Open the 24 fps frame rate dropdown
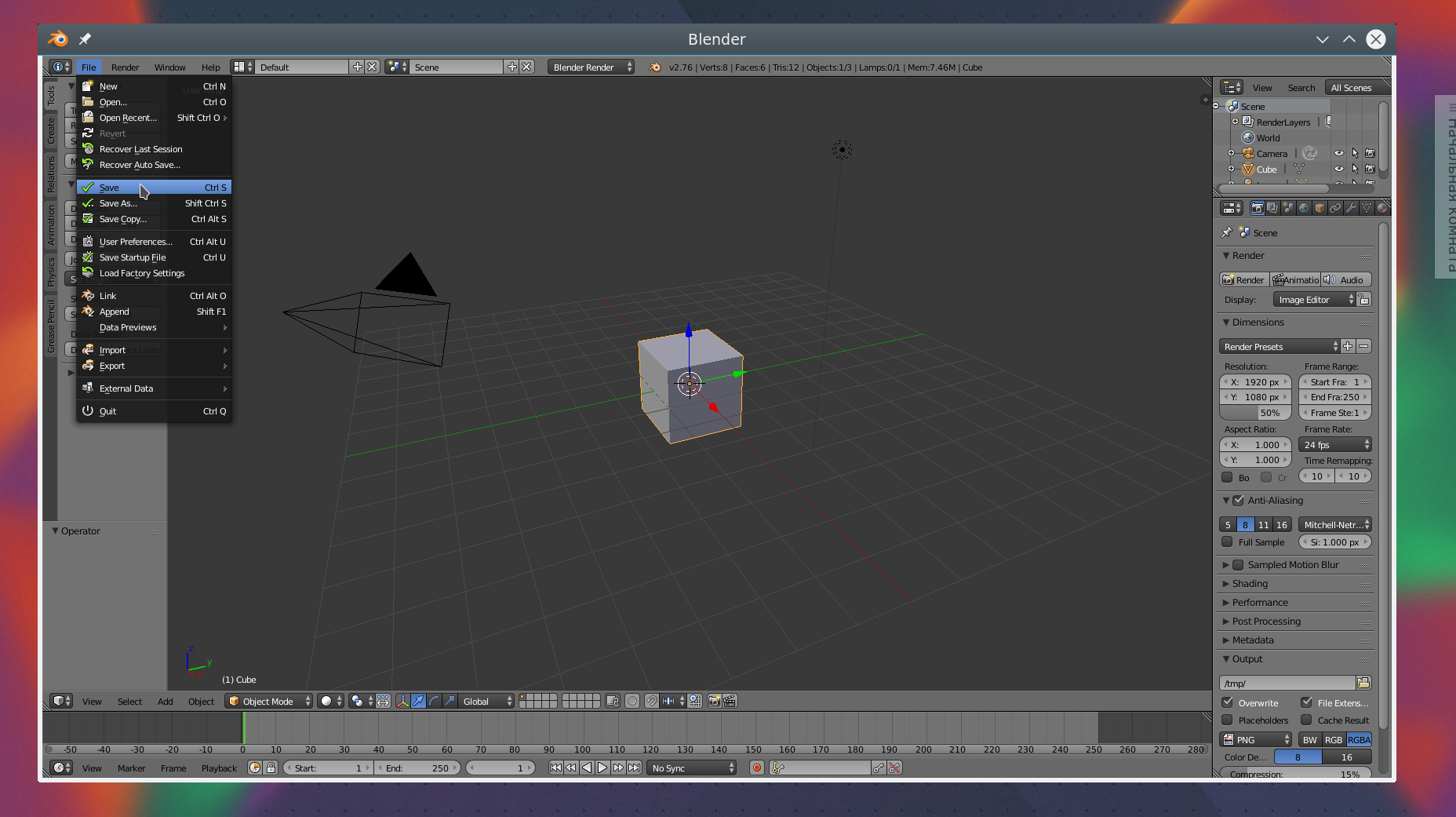This screenshot has width=1456, height=817. click(1335, 445)
